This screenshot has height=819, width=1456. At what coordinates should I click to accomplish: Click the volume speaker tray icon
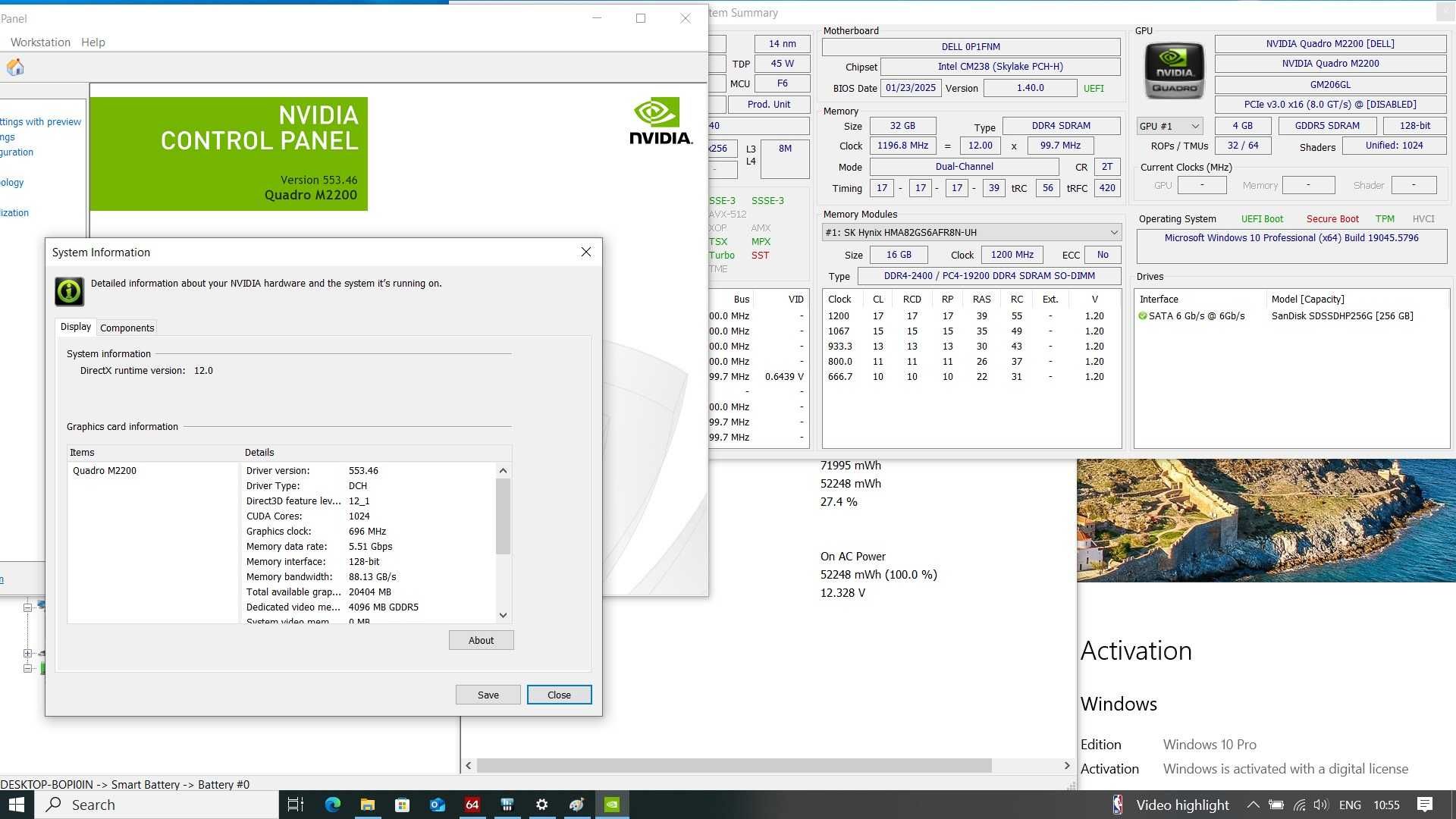(1321, 805)
